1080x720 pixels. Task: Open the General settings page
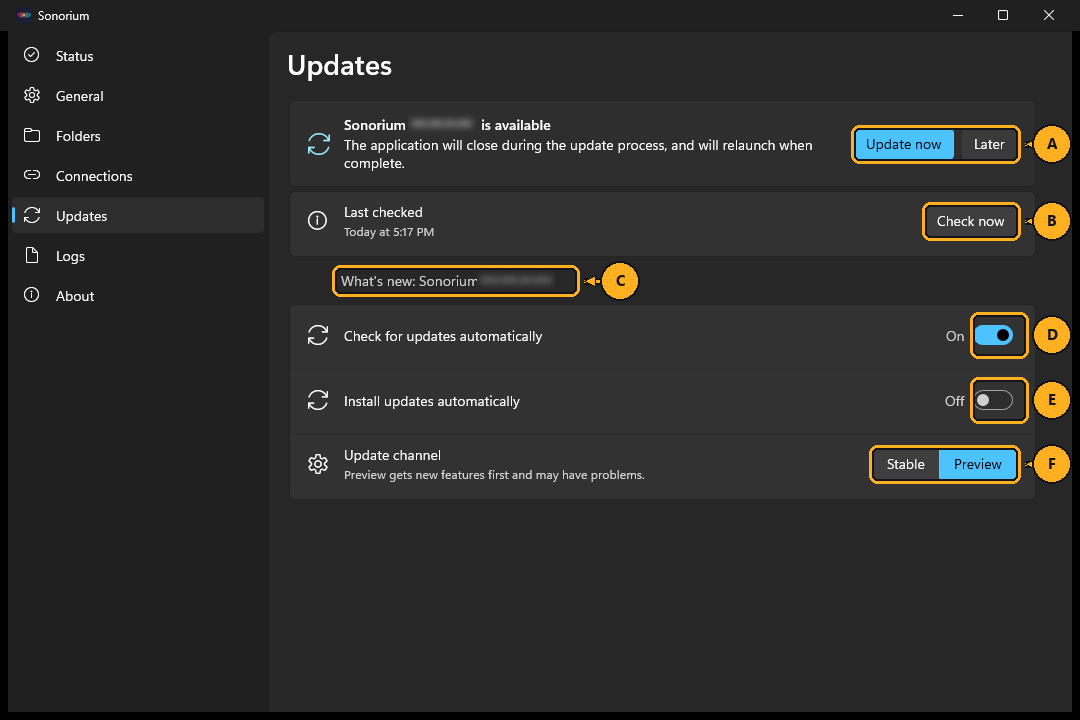tap(138, 96)
